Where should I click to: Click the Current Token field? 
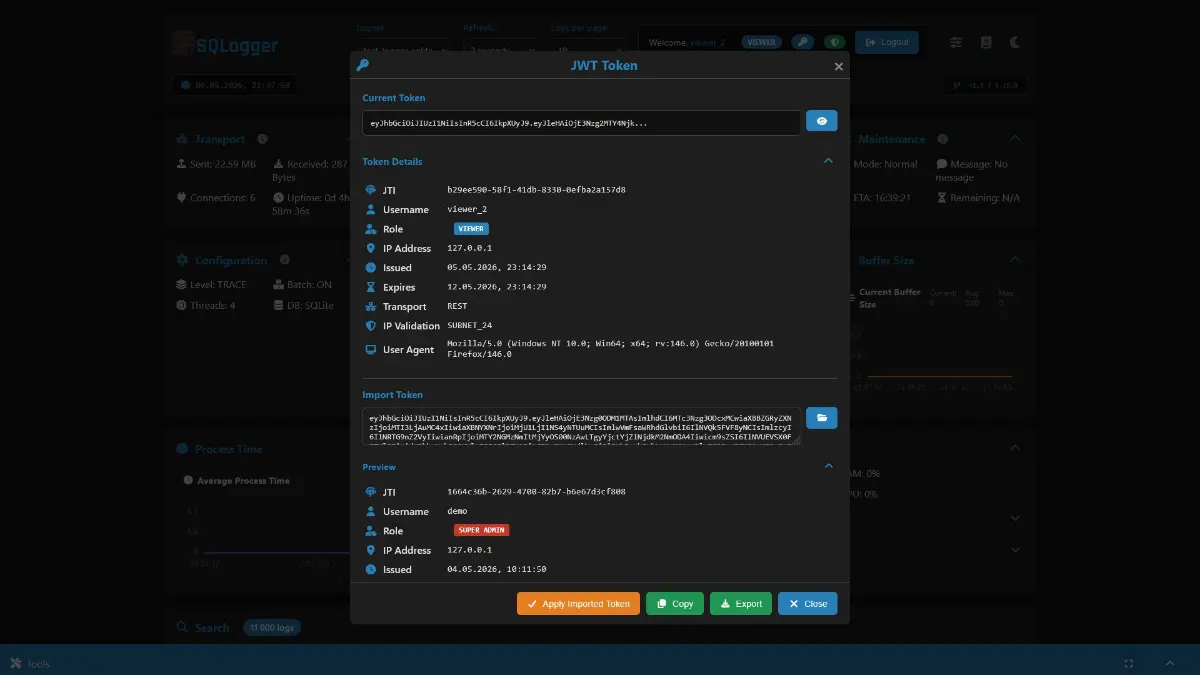click(x=581, y=122)
